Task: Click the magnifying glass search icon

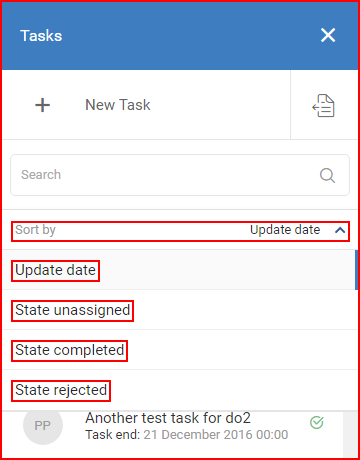Action: [x=327, y=175]
